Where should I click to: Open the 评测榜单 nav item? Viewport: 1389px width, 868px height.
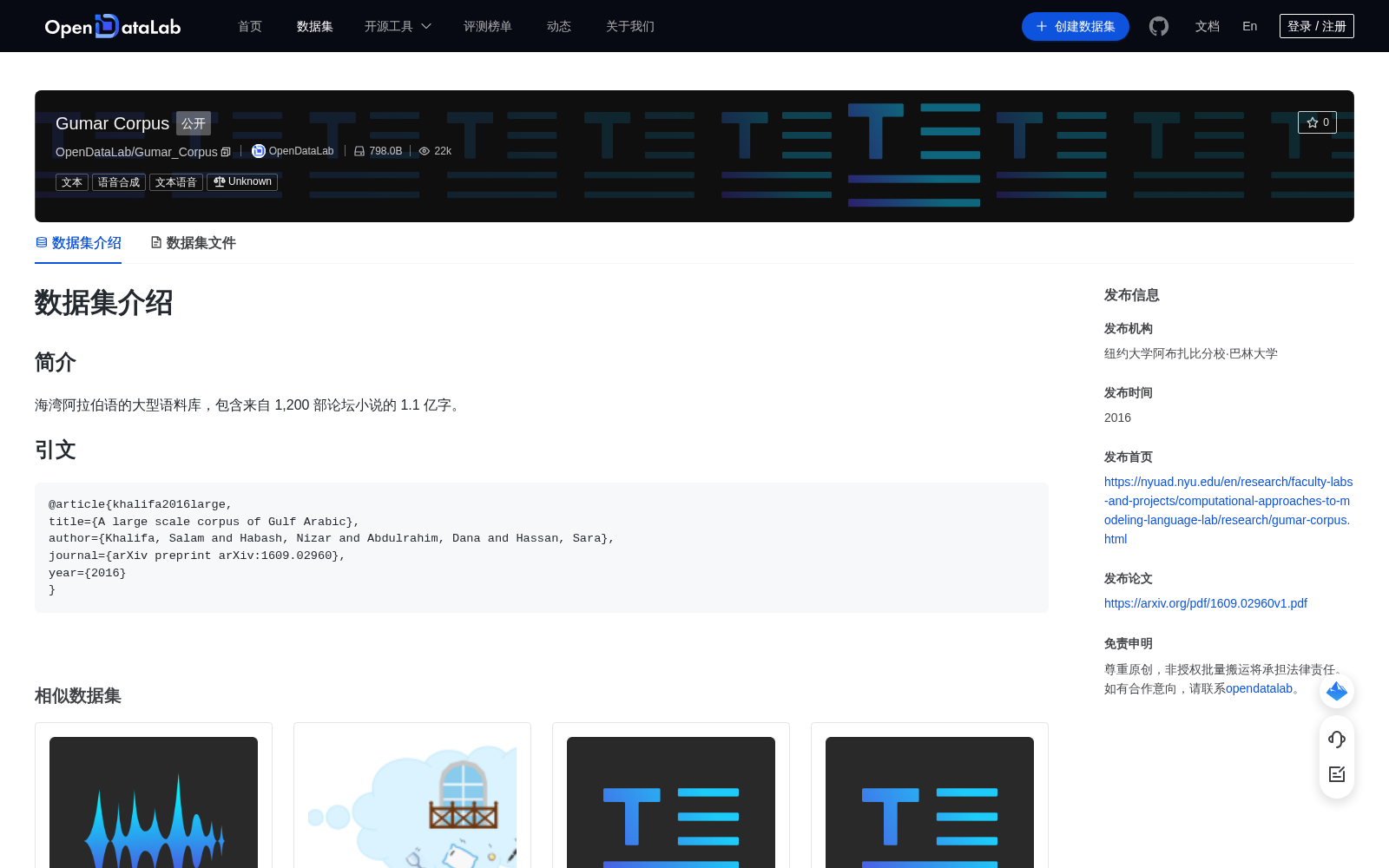[488, 26]
